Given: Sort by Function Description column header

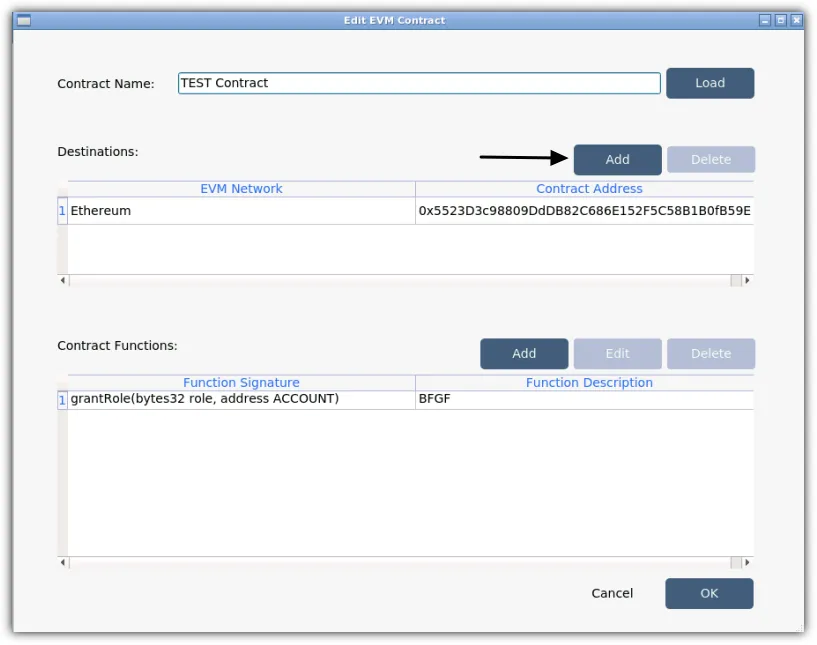Looking at the screenshot, I should click(585, 382).
